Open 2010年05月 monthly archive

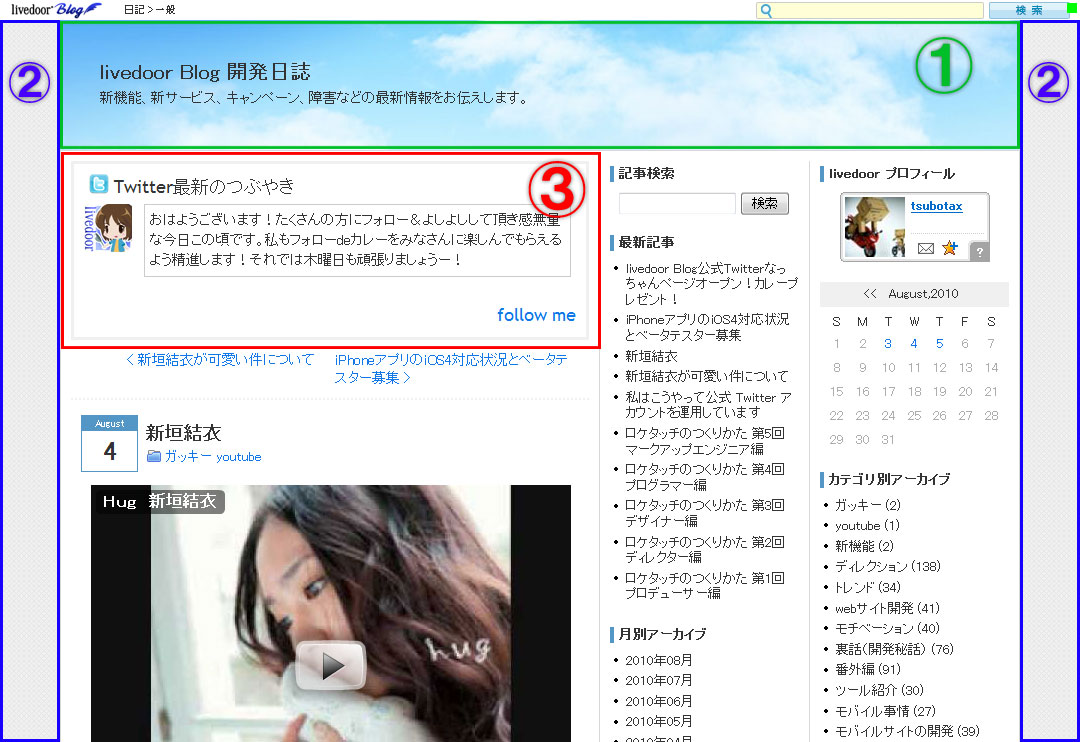tap(658, 721)
